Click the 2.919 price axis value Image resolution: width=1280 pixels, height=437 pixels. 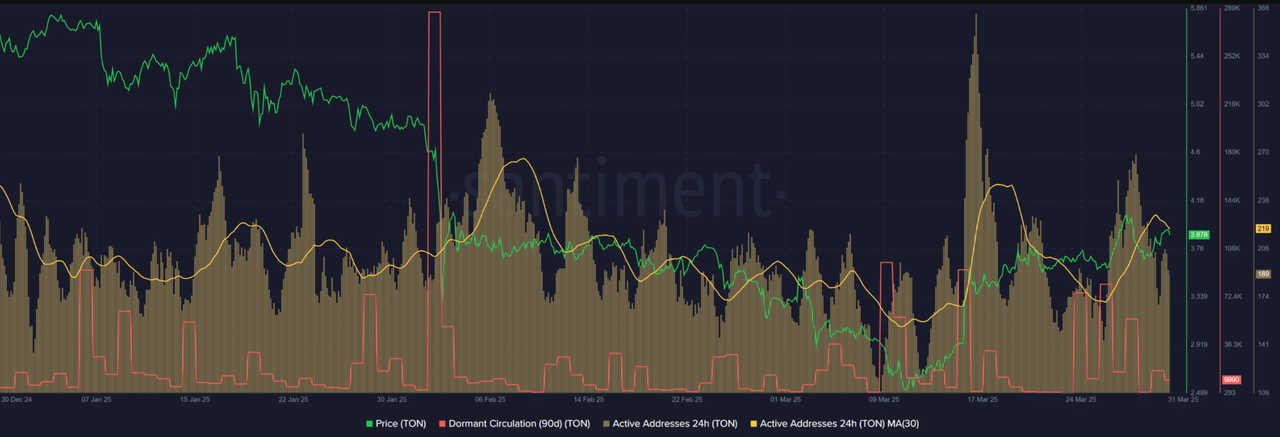tap(1199, 344)
